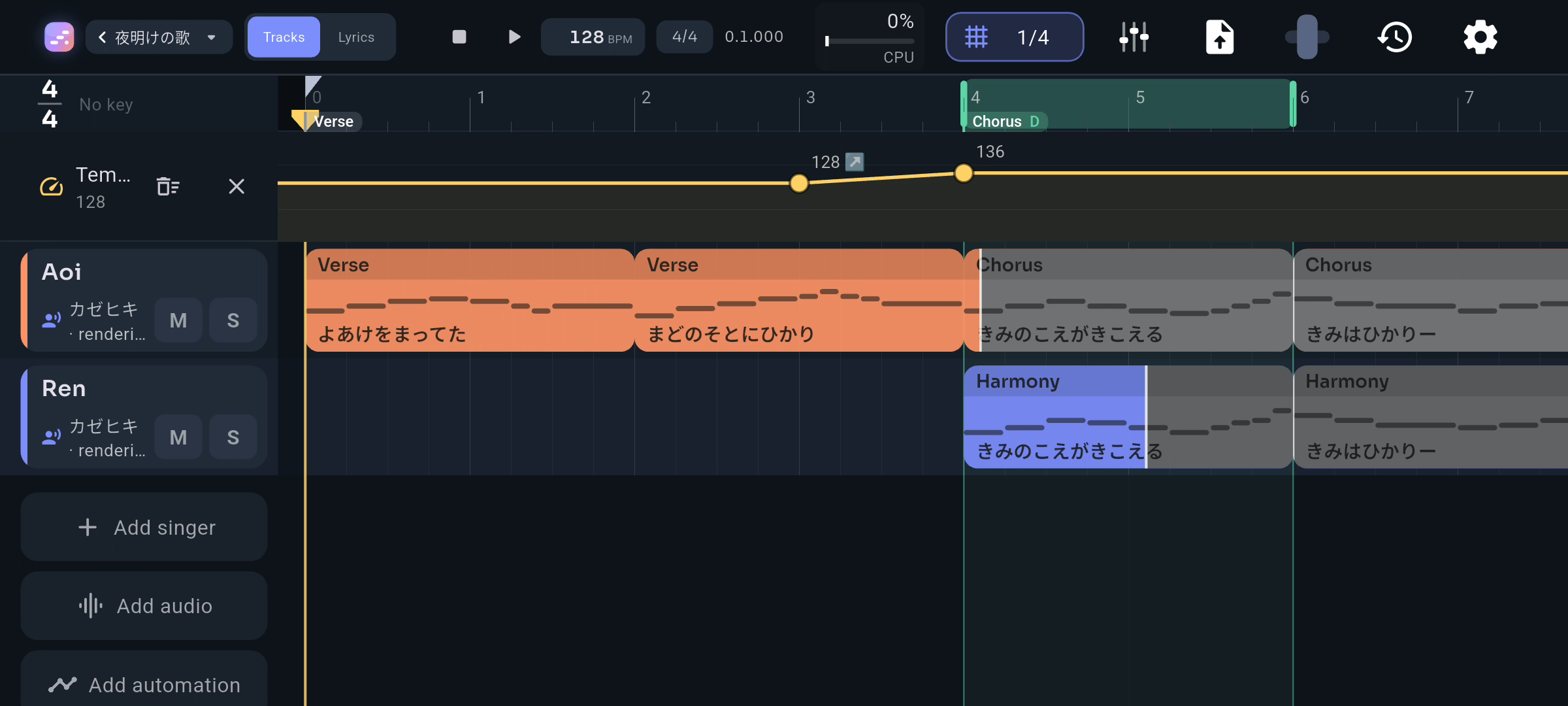The height and width of the screenshot is (706, 1568).
Task: Select the Verse clip まどのそとにひかり
Action: (799, 300)
